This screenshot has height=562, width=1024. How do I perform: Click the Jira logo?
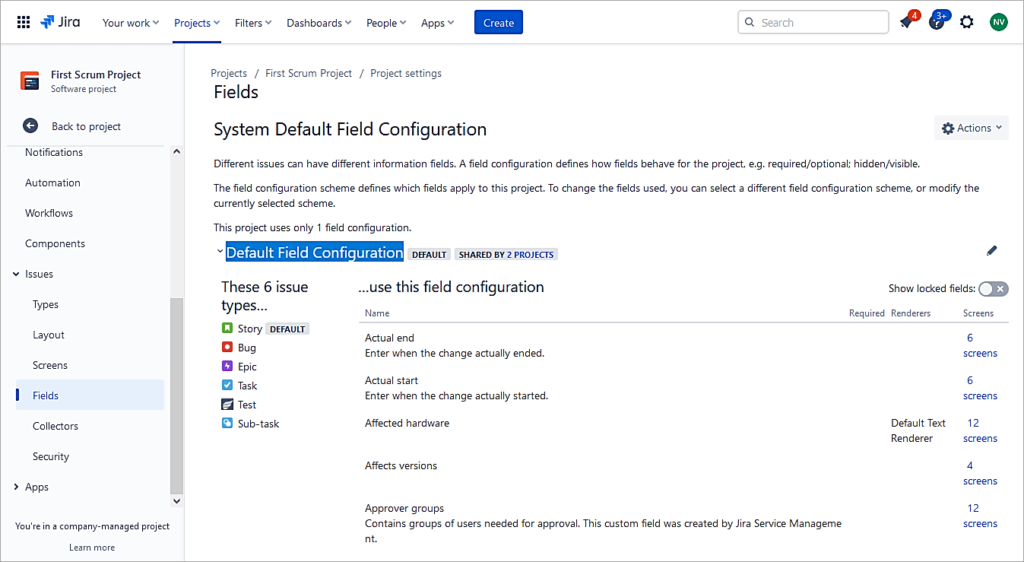point(61,22)
